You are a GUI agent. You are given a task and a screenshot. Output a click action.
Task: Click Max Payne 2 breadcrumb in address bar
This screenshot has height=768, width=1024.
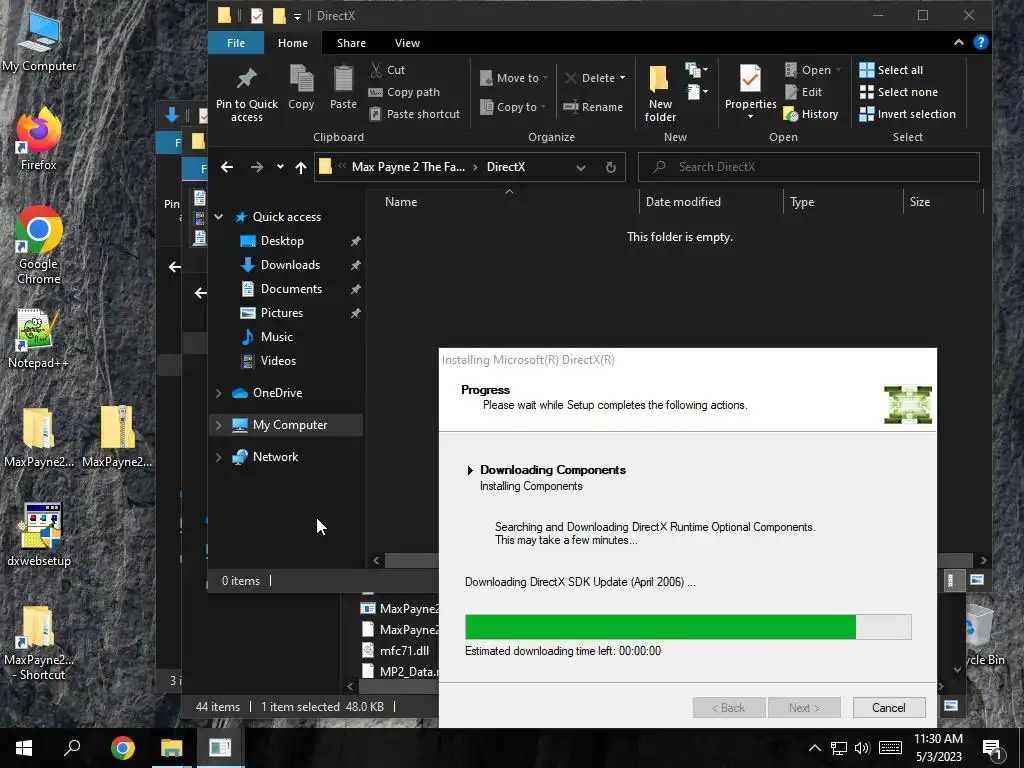(x=408, y=167)
